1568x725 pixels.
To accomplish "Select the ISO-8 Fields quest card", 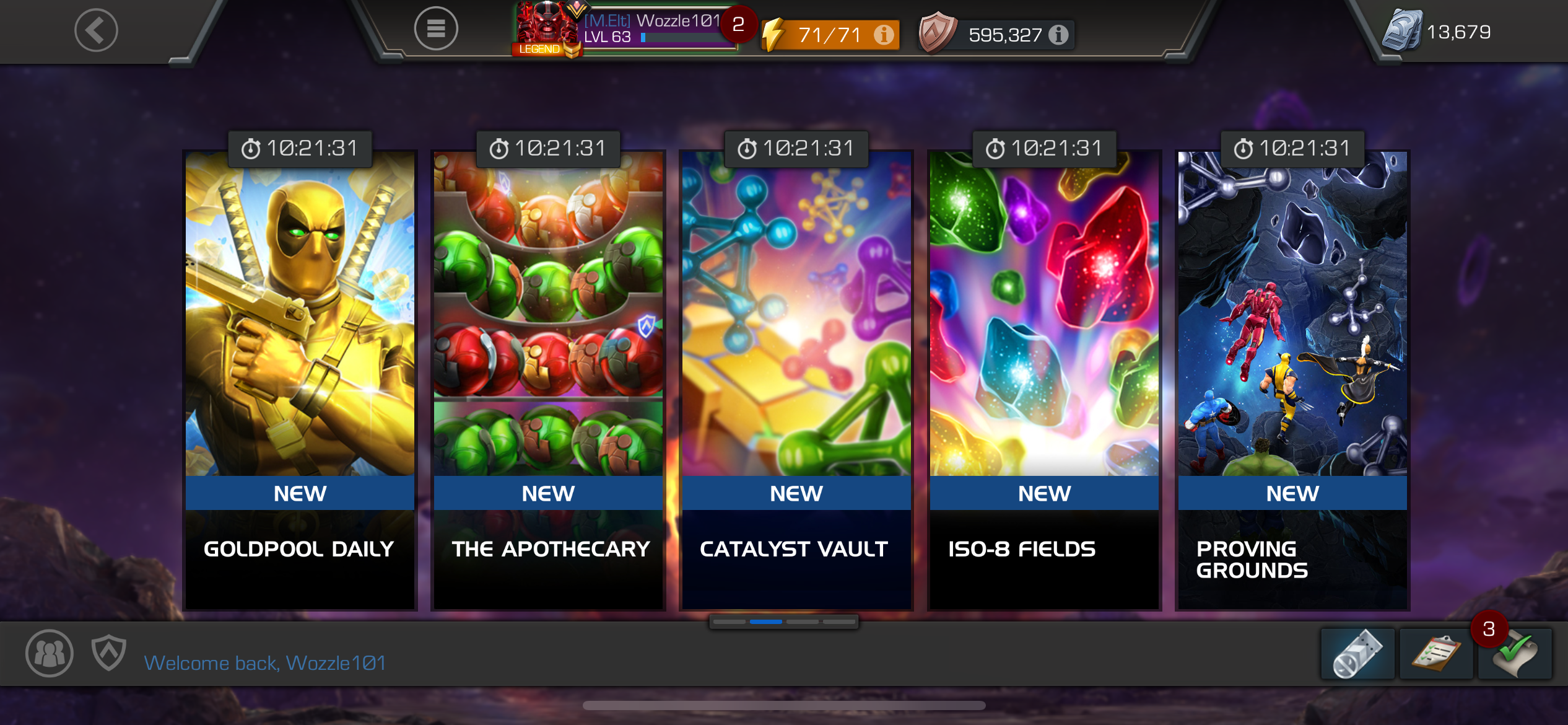I will pyautogui.click(x=1044, y=380).
